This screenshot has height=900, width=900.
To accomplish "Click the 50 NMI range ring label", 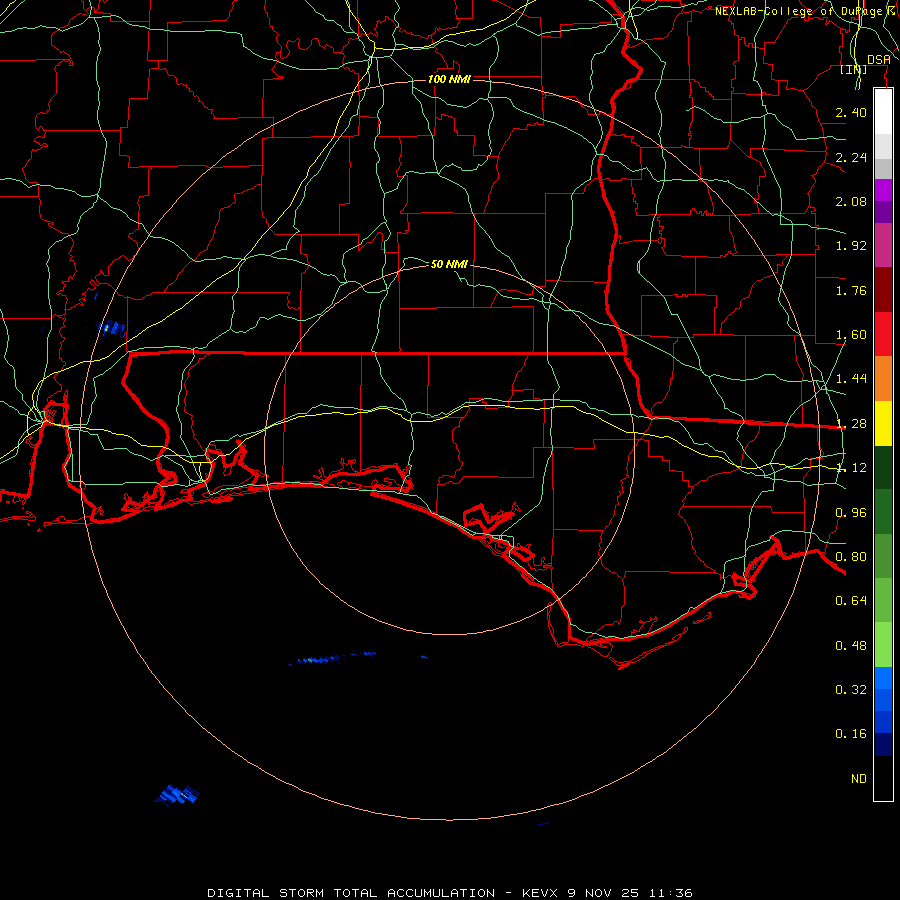I will tap(449, 264).
